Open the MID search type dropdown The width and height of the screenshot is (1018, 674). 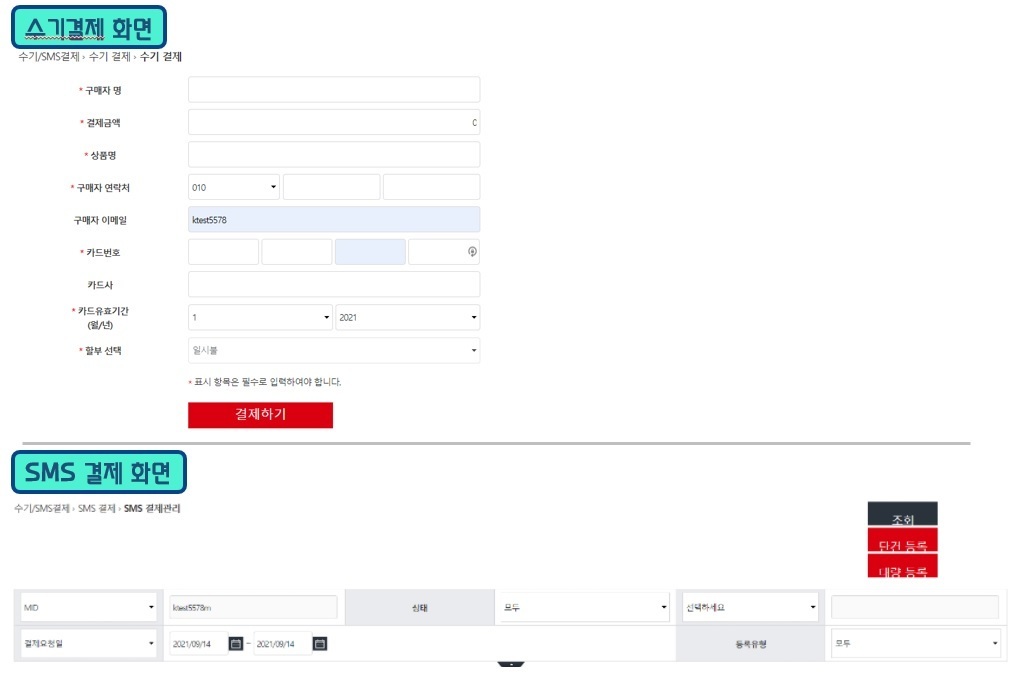click(x=89, y=608)
